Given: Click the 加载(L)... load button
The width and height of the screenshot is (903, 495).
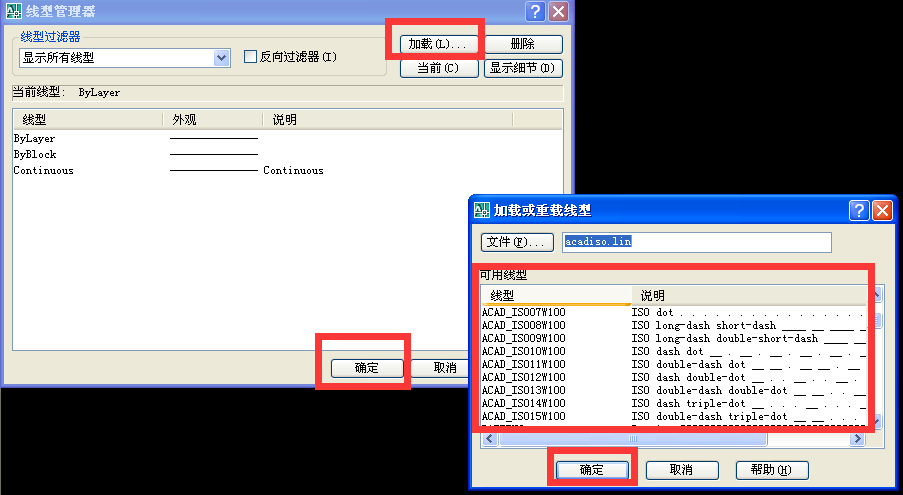Looking at the screenshot, I should click(x=438, y=44).
